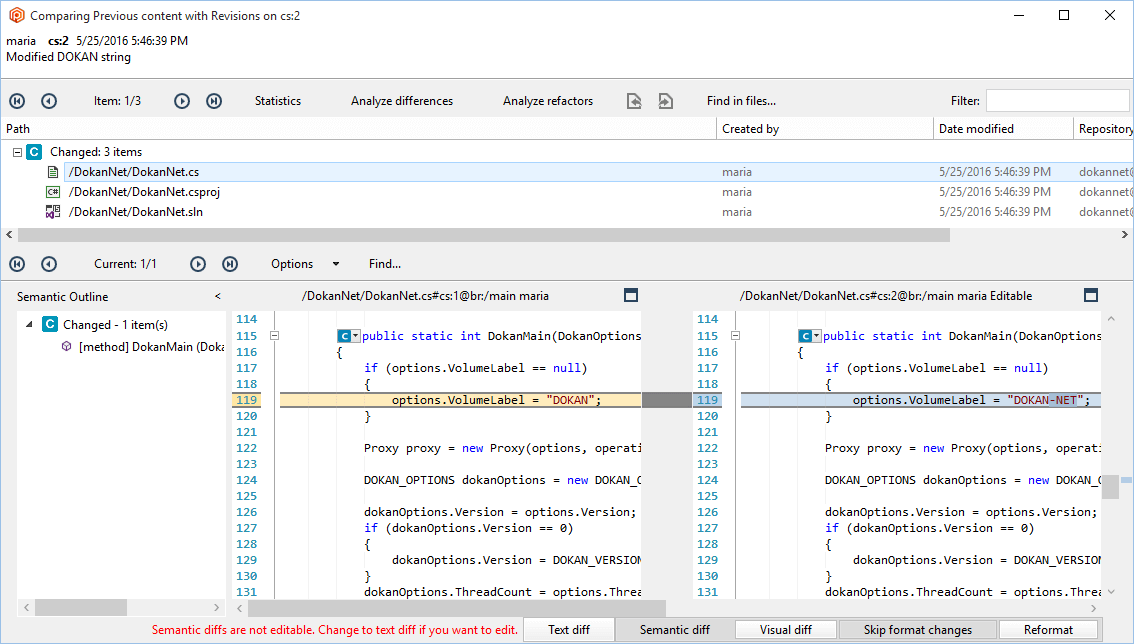The height and width of the screenshot is (644, 1134).
Task: Click the diff viewer horizontal scrollbar
Action: click(x=457, y=609)
